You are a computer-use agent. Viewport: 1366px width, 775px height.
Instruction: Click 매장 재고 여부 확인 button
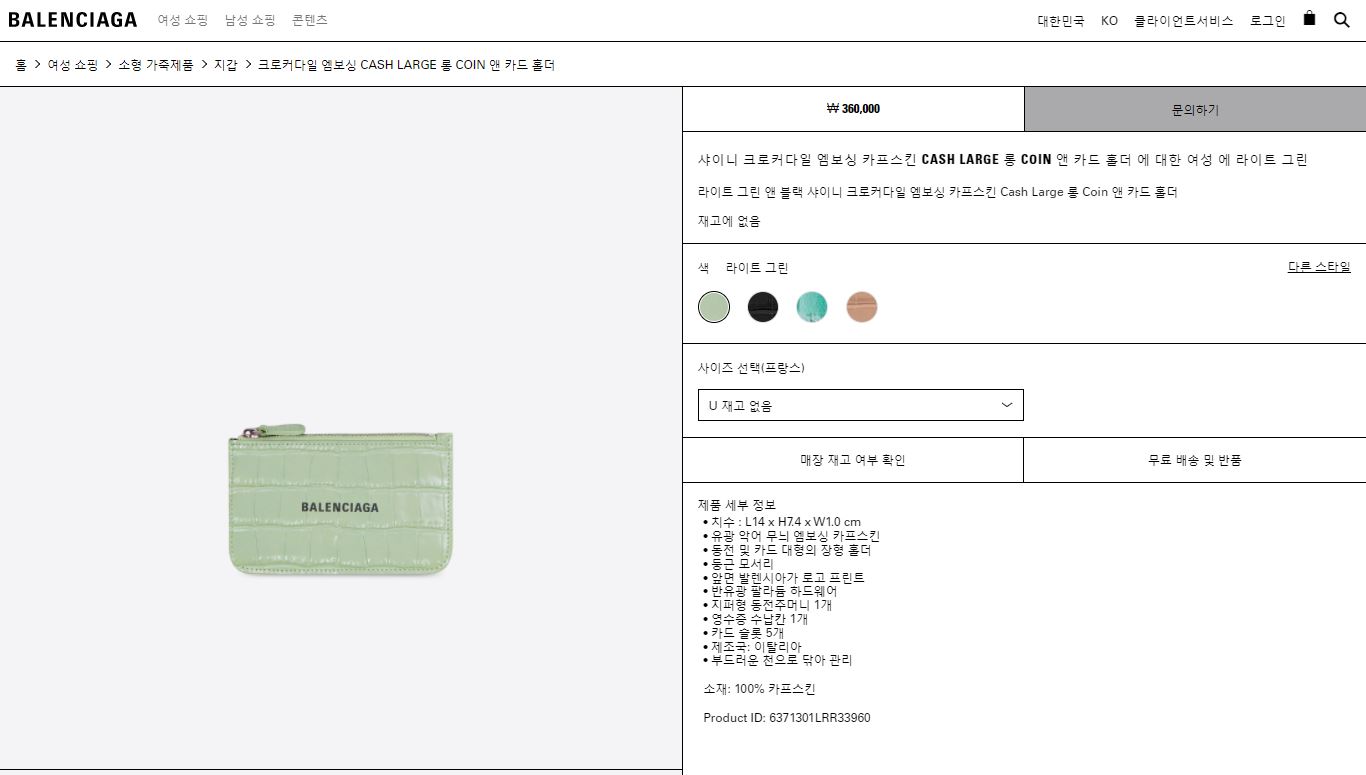coord(853,460)
